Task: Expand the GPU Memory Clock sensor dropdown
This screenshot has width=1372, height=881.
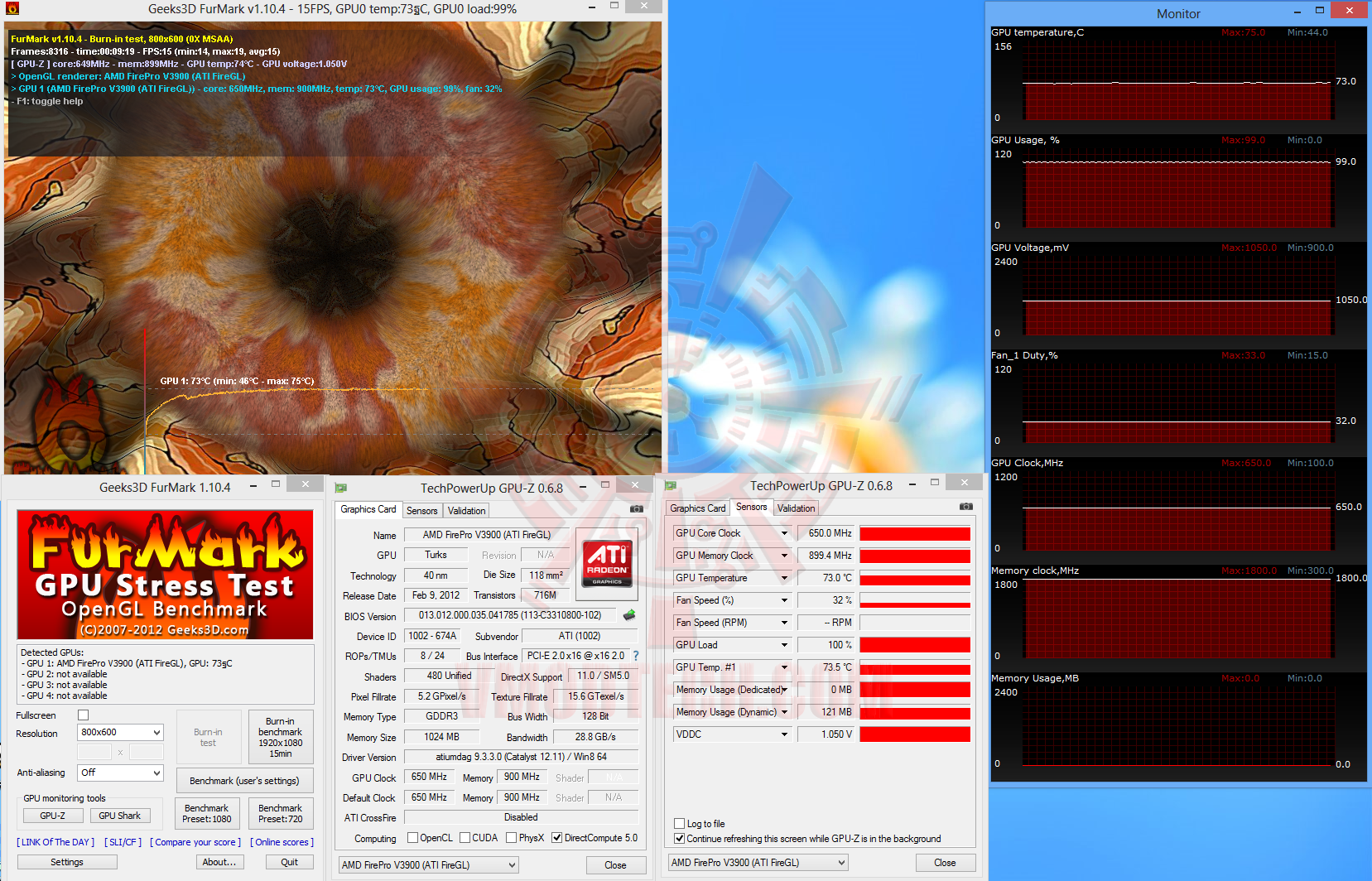Action: pos(784,556)
